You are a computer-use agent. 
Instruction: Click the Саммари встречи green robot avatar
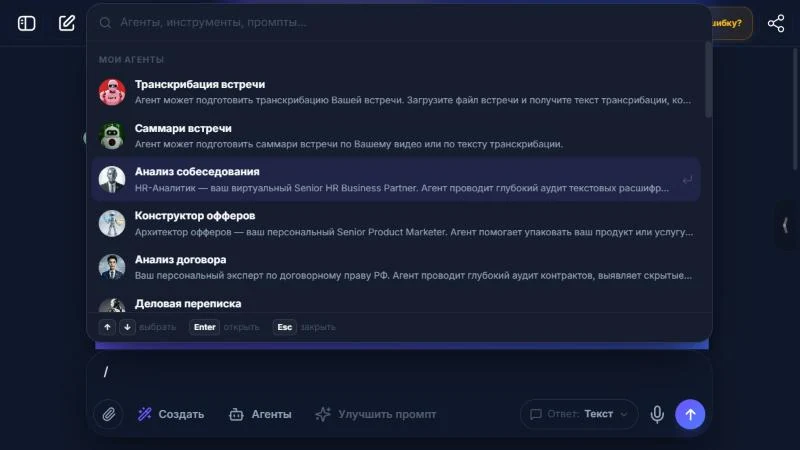(112, 136)
